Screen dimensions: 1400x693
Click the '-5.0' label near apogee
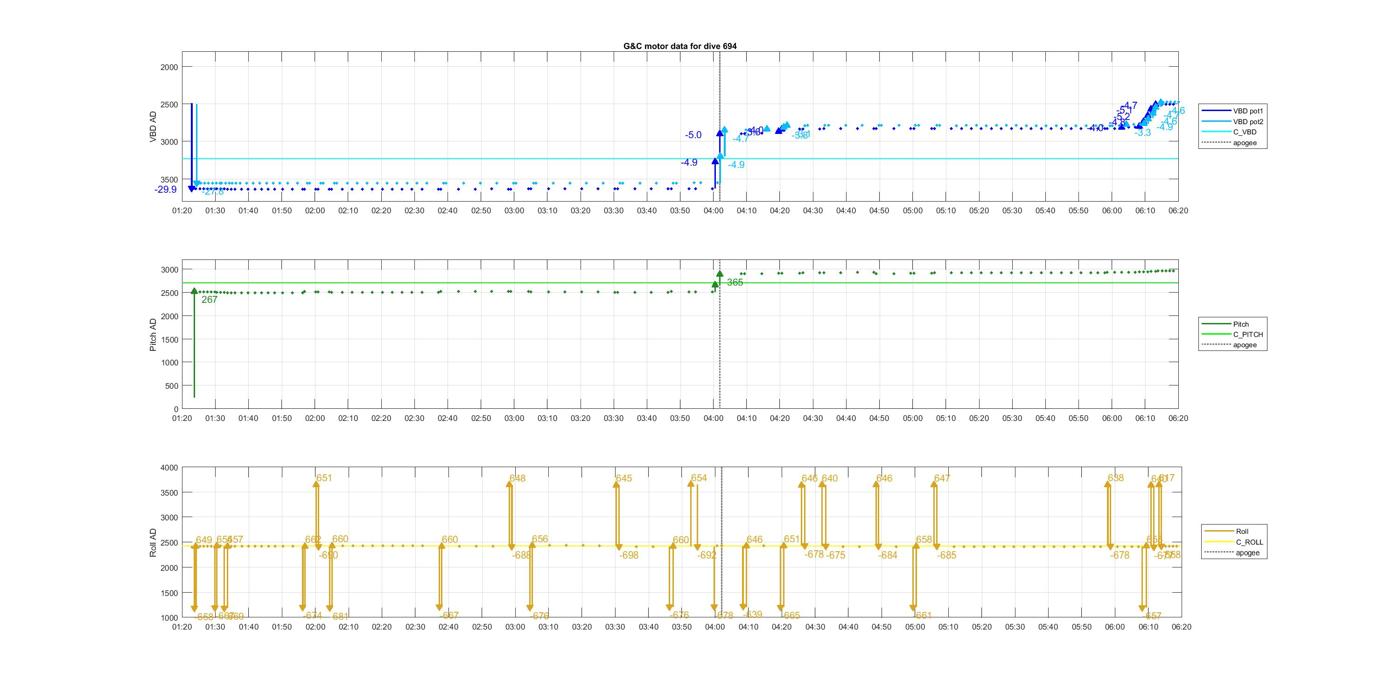point(693,135)
